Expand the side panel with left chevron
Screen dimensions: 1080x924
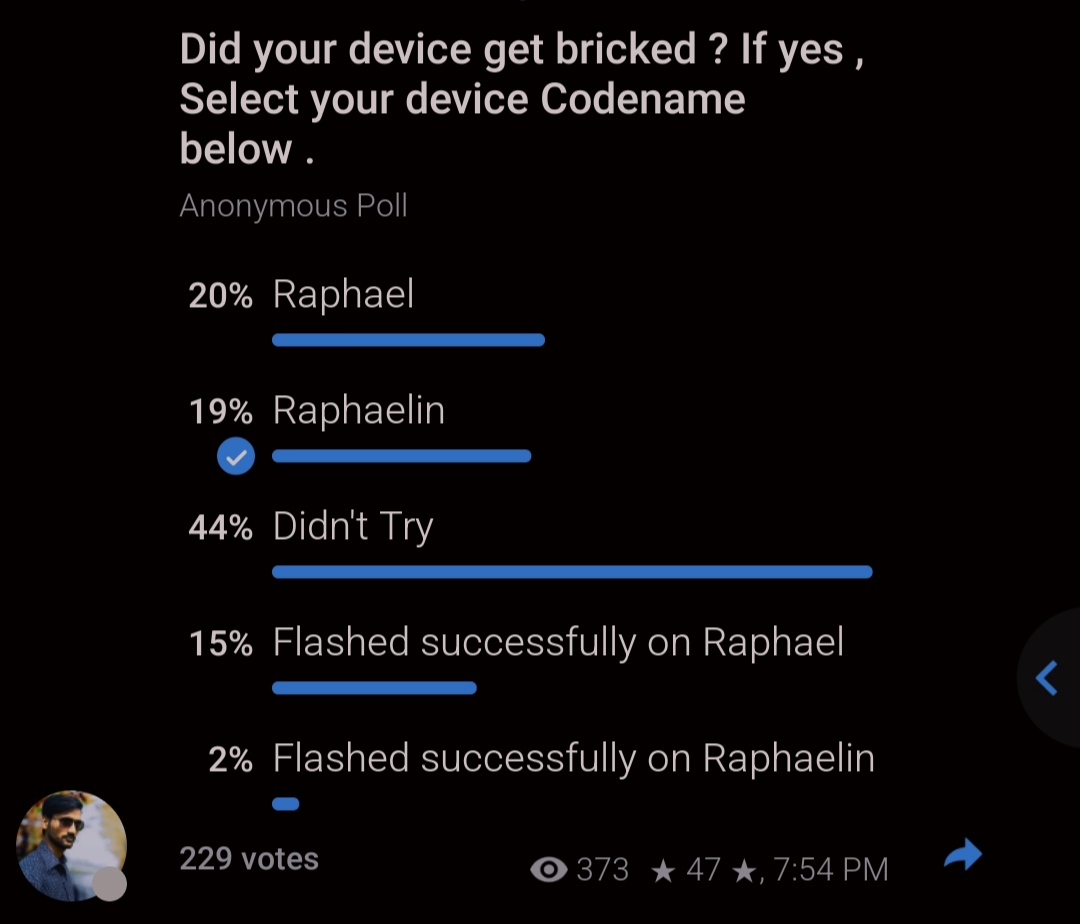[1046, 678]
